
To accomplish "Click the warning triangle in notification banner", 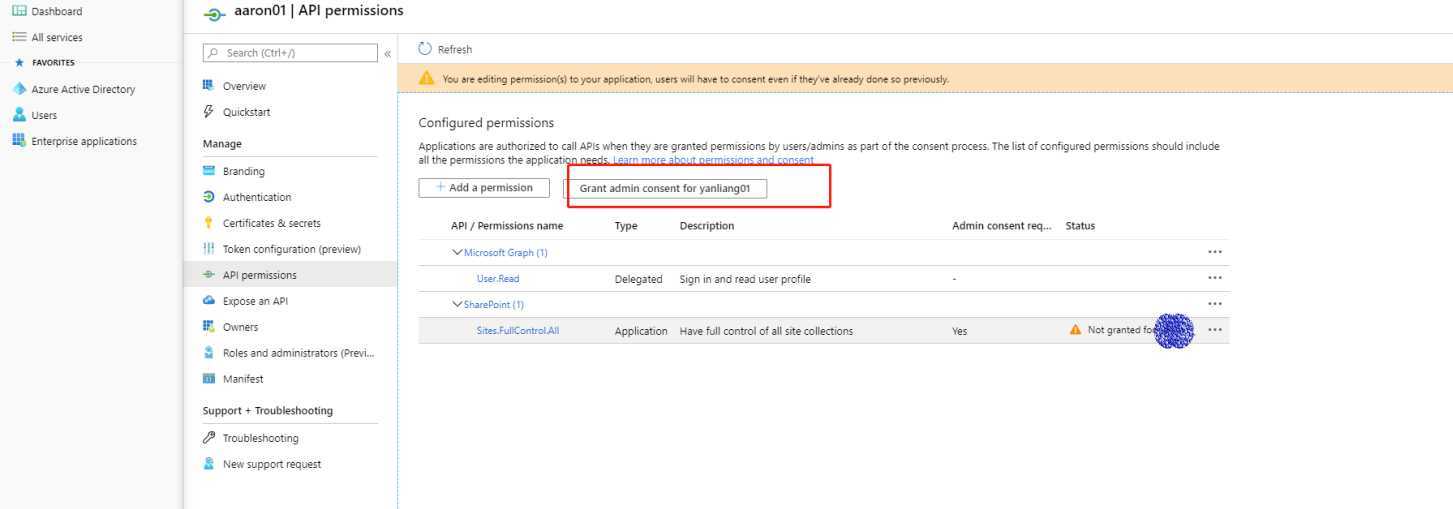I will tap(427, 79).
